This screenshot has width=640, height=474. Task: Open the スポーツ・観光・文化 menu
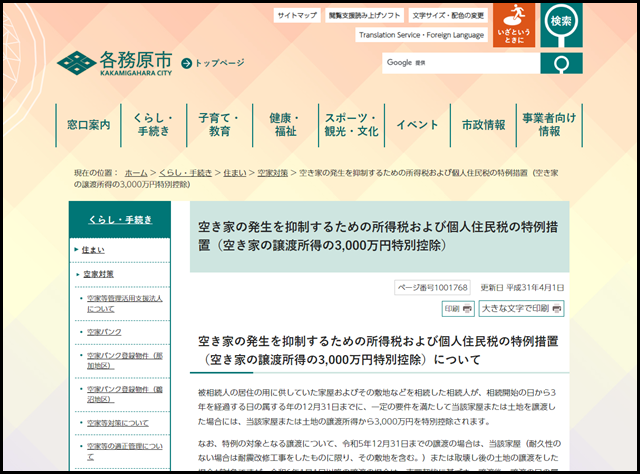pos(351,125)
